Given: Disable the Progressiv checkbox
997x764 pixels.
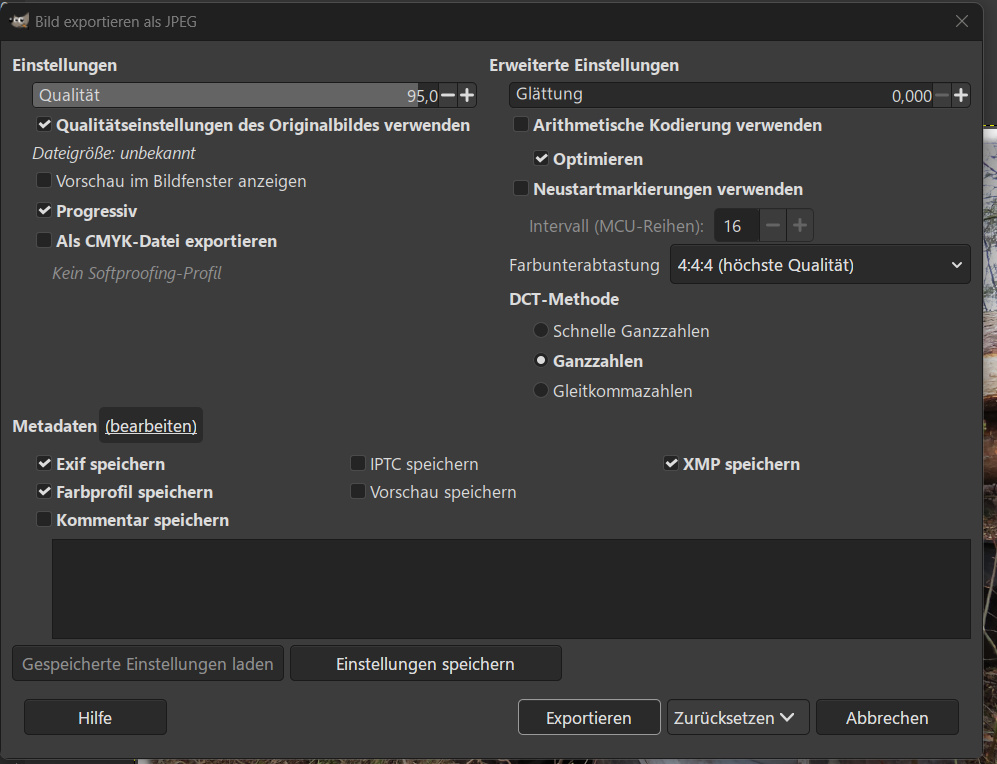Looking at the screenshot, I should pyautogui.click(x=44, y=211).
